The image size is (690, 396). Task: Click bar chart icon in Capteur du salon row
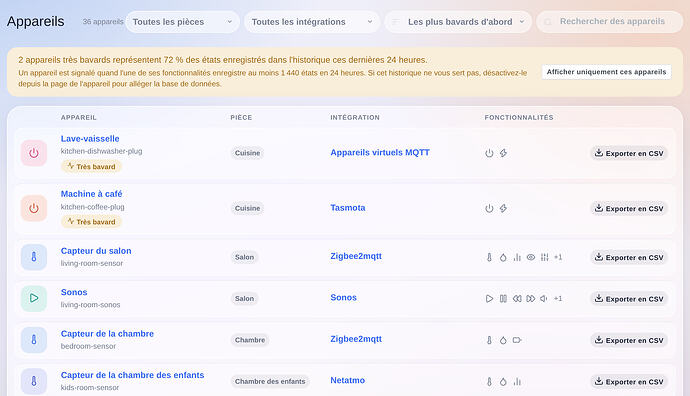(x=517, y=257)
